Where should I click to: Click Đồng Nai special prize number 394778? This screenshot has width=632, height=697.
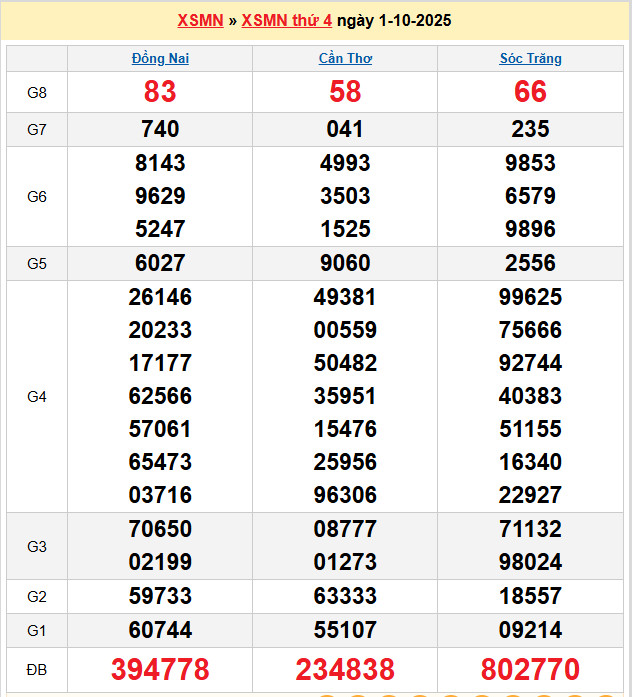tap(160, 669)
